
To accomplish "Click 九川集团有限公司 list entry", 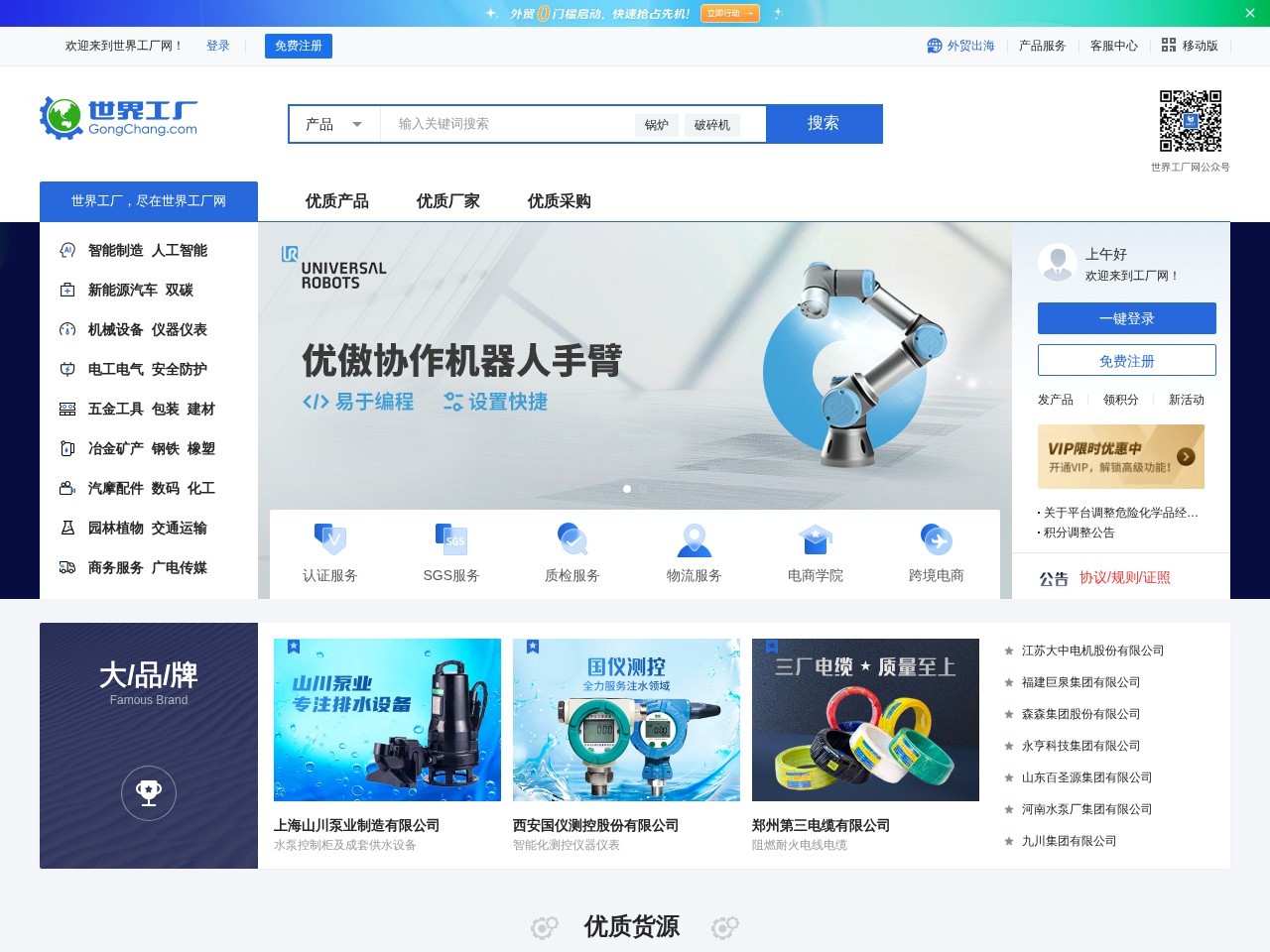I will point(1070,841).
